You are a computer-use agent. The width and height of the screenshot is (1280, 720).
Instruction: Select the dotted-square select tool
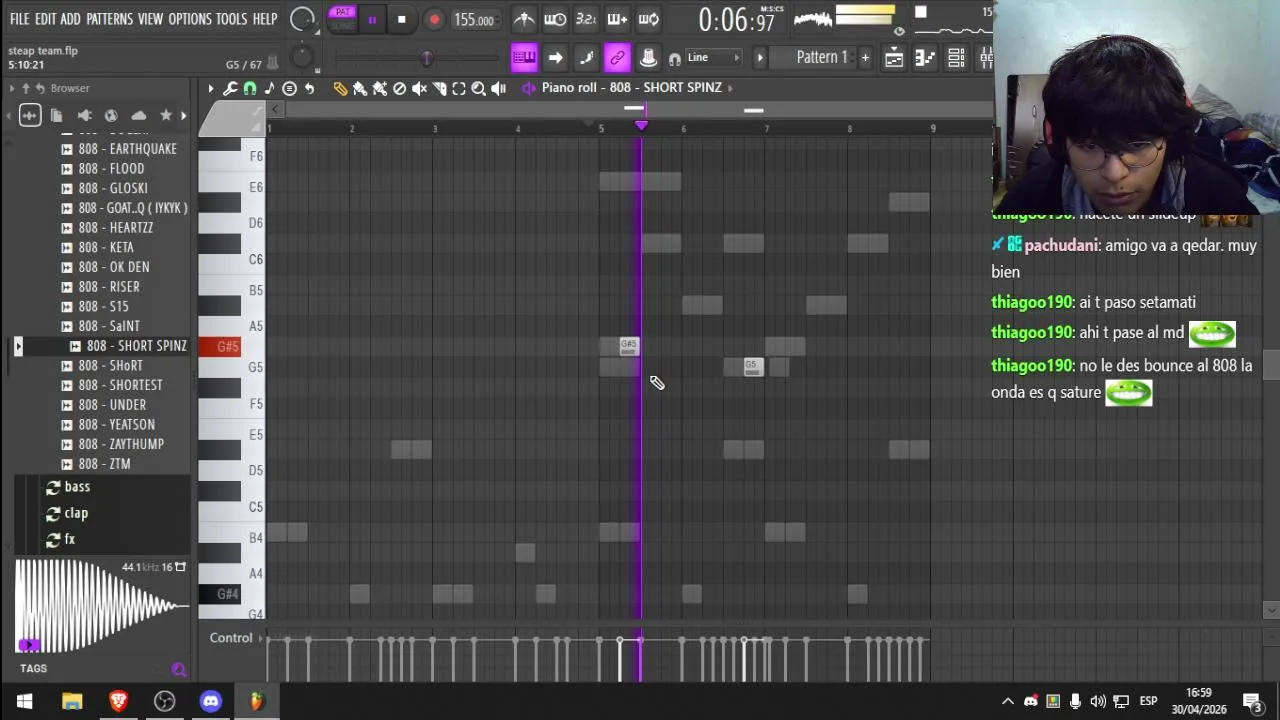[459, 89]
